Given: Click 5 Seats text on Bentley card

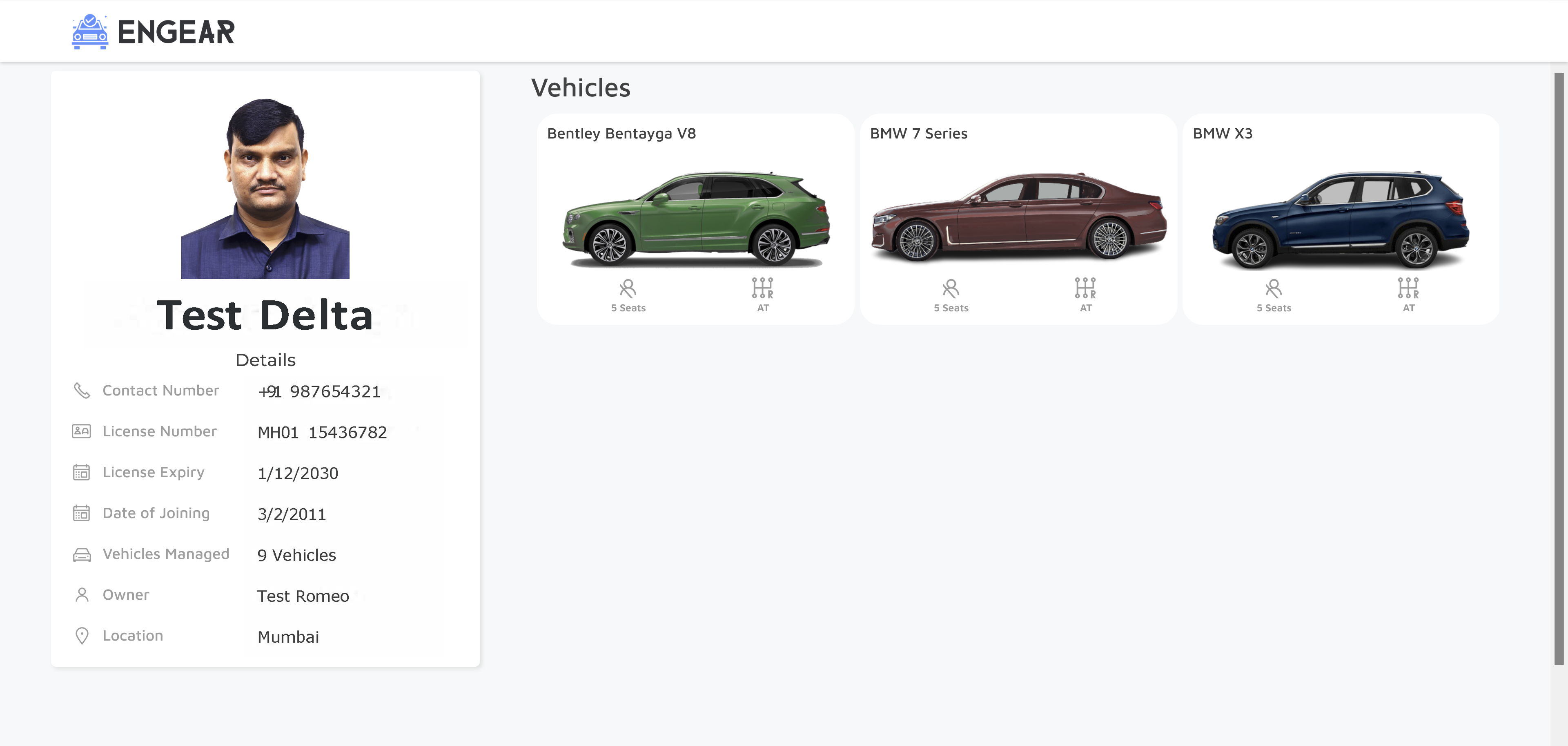Looking at the screenshot, I should 628,308.
